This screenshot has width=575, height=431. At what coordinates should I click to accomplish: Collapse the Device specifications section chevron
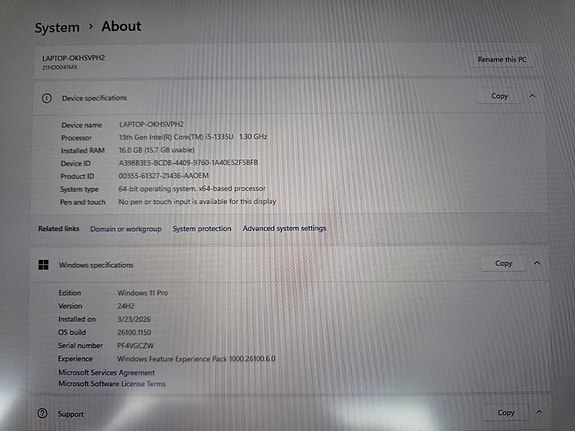(532, 96)
